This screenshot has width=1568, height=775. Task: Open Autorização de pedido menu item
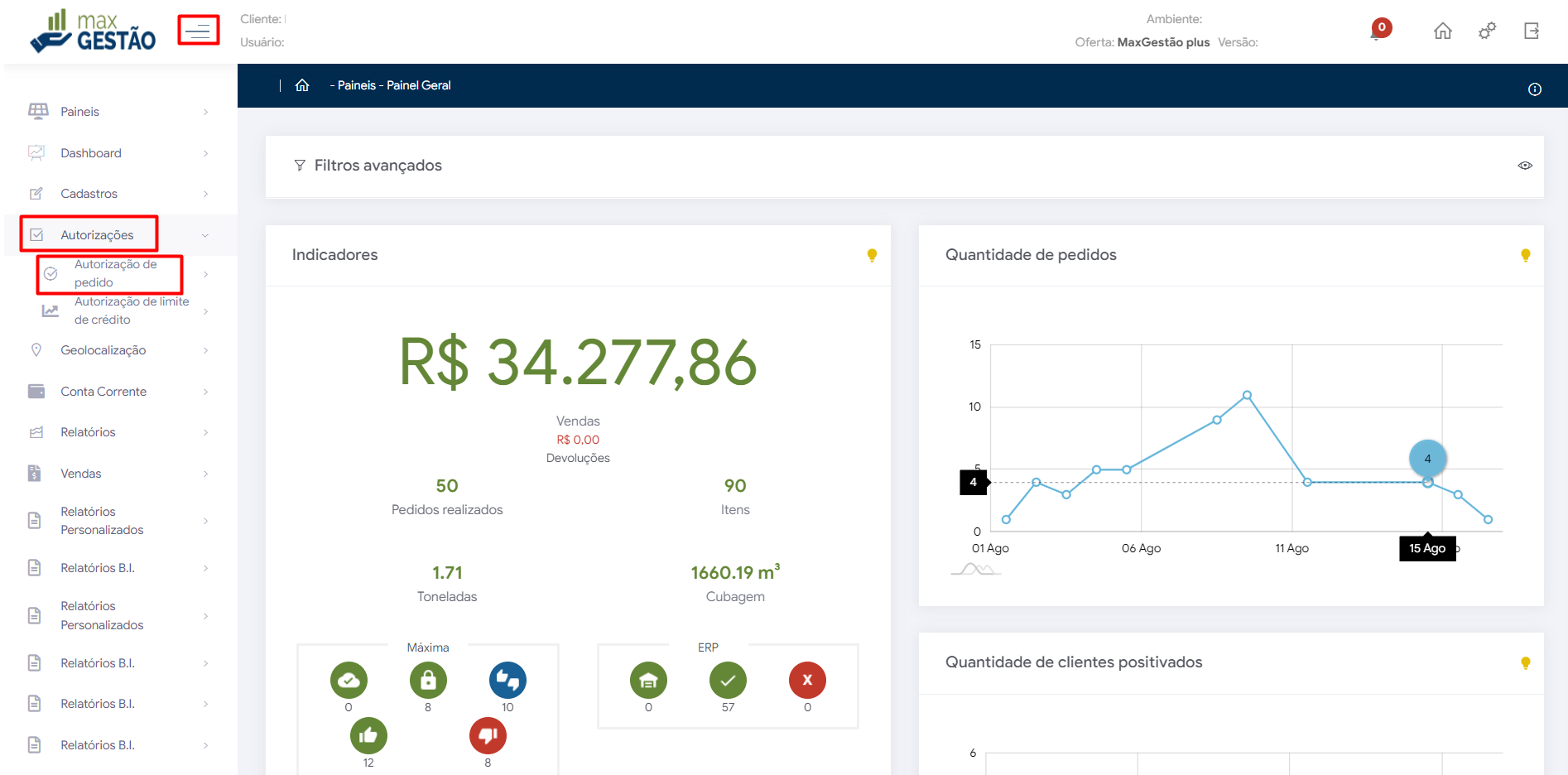[x=114, y=273]
